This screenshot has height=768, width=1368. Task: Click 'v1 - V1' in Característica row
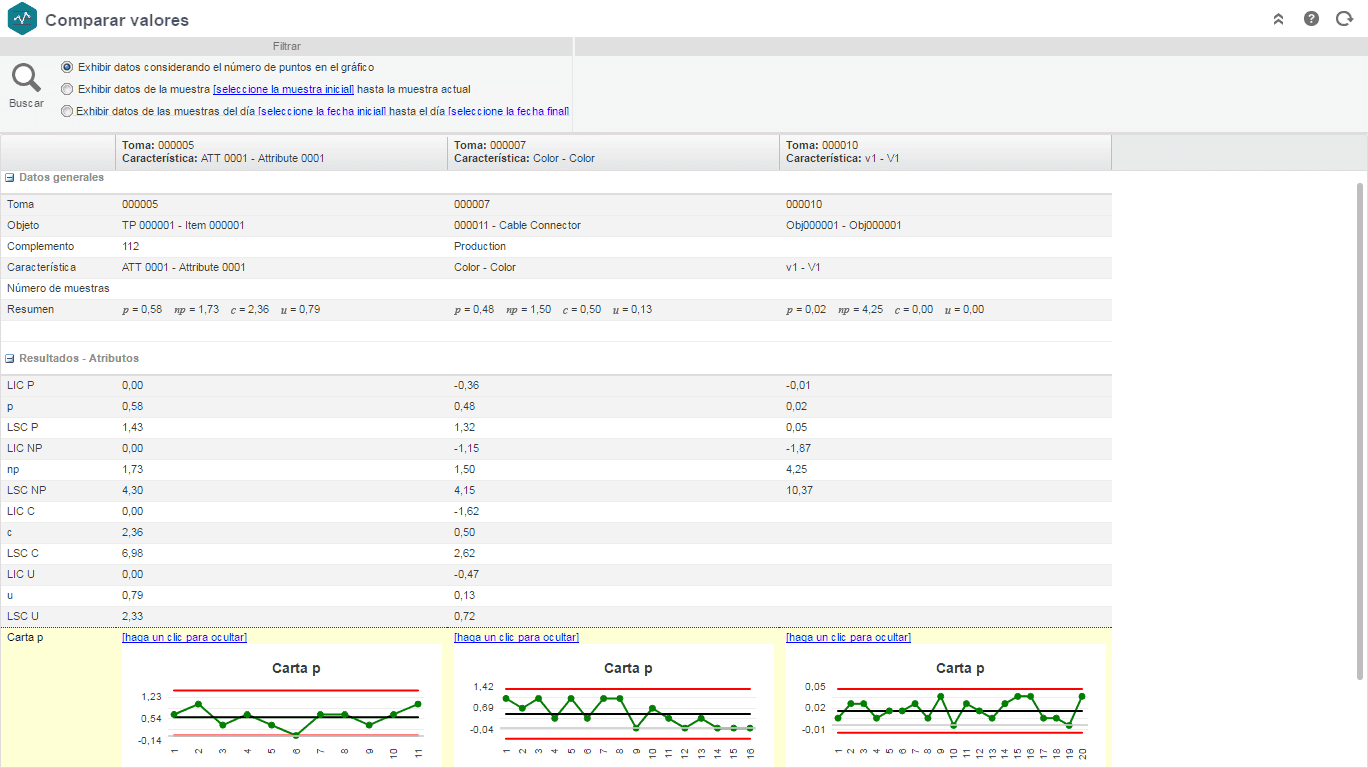[x=803, y=267]
